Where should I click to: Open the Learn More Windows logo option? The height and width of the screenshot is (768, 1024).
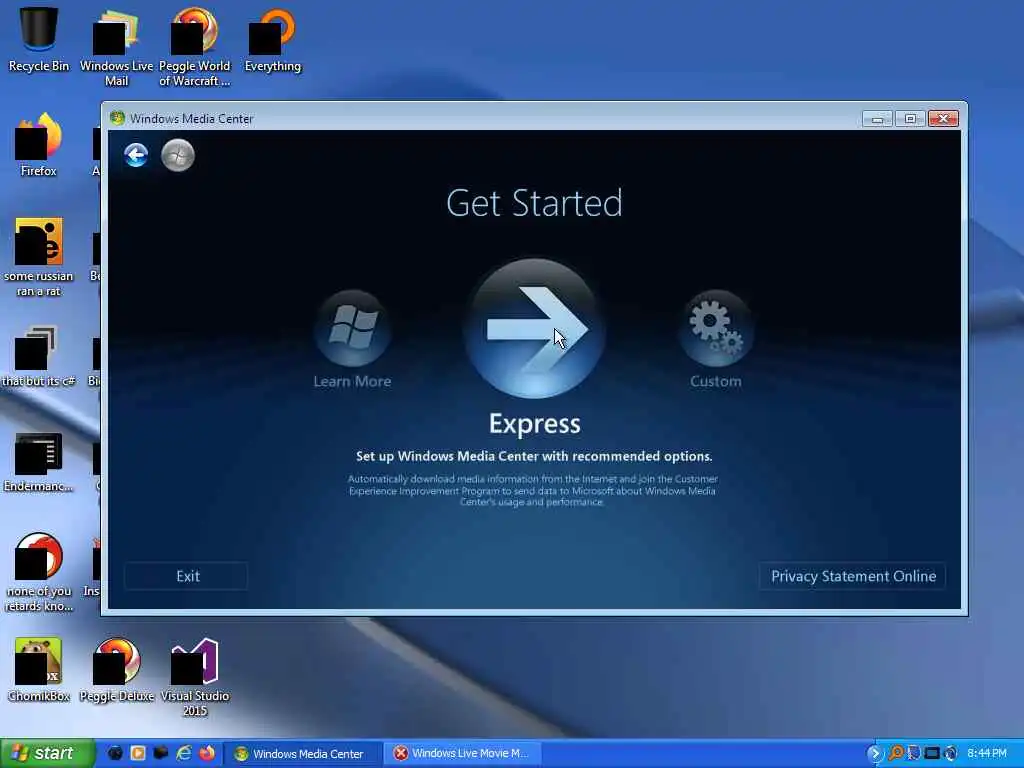(353, 328)
